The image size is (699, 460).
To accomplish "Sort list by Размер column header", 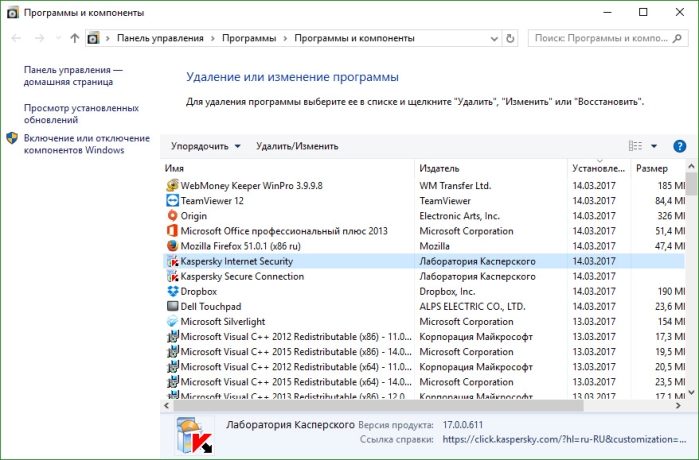I will [658, 168].
